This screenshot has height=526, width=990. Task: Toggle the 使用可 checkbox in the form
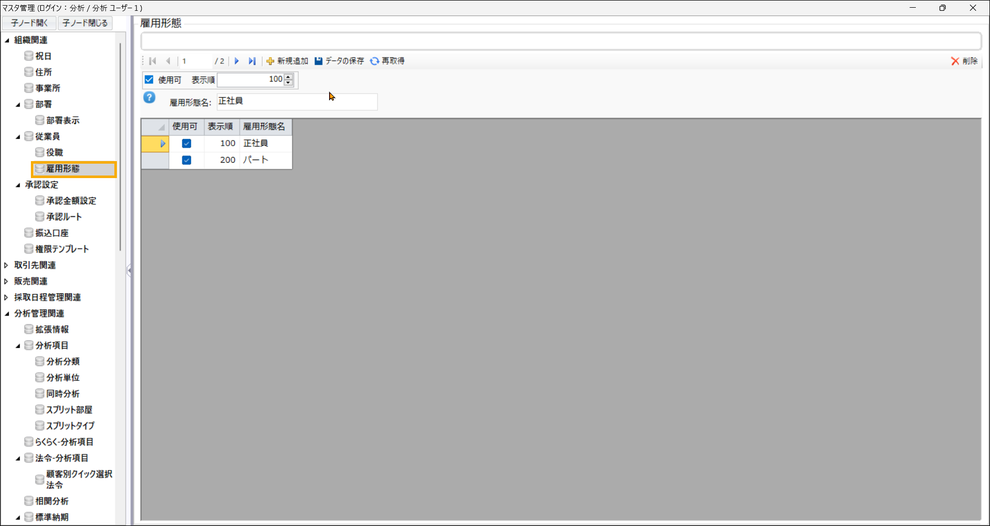coord(149,80)
